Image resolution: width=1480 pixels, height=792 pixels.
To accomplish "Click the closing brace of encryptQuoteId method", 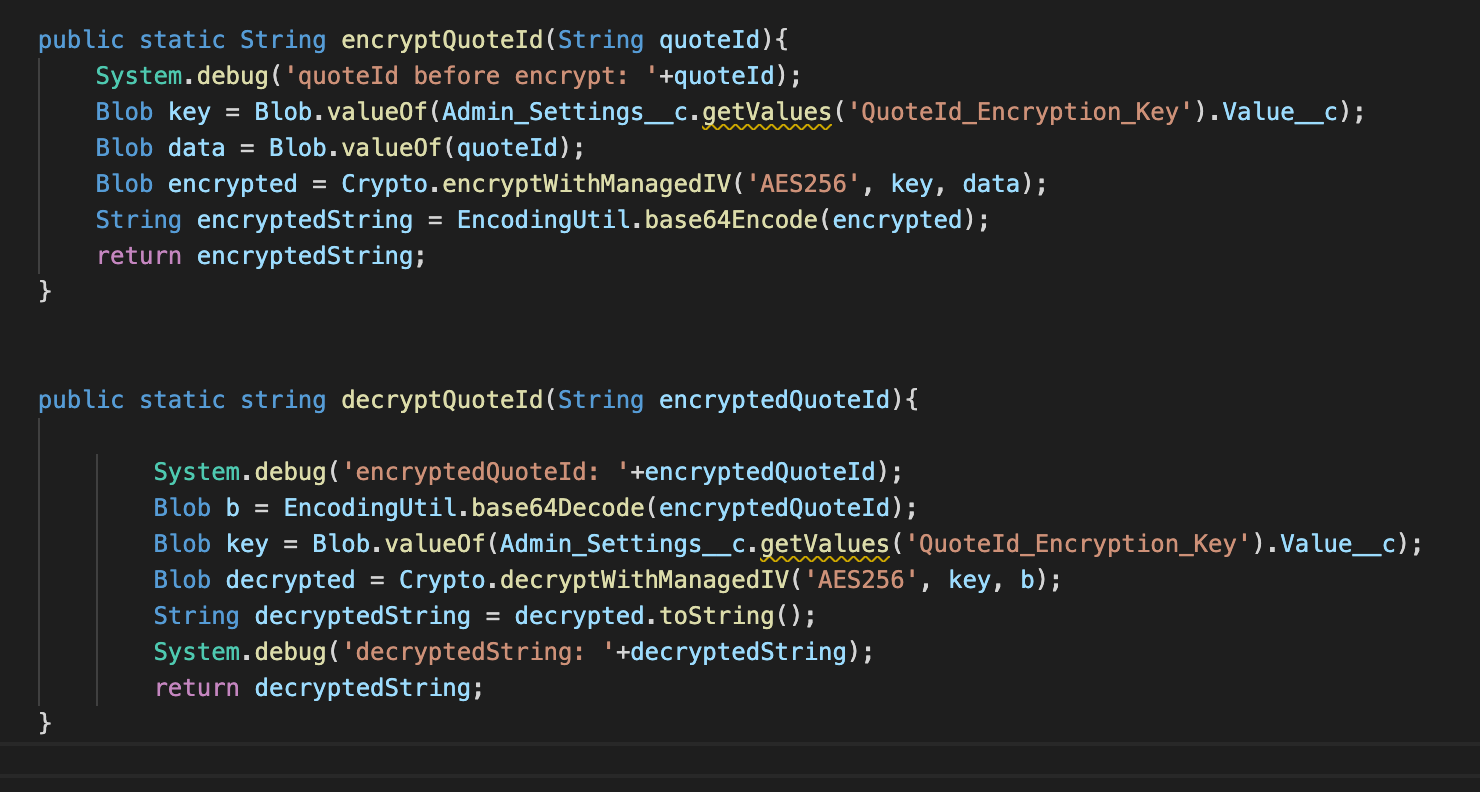I will pos(45,291).
